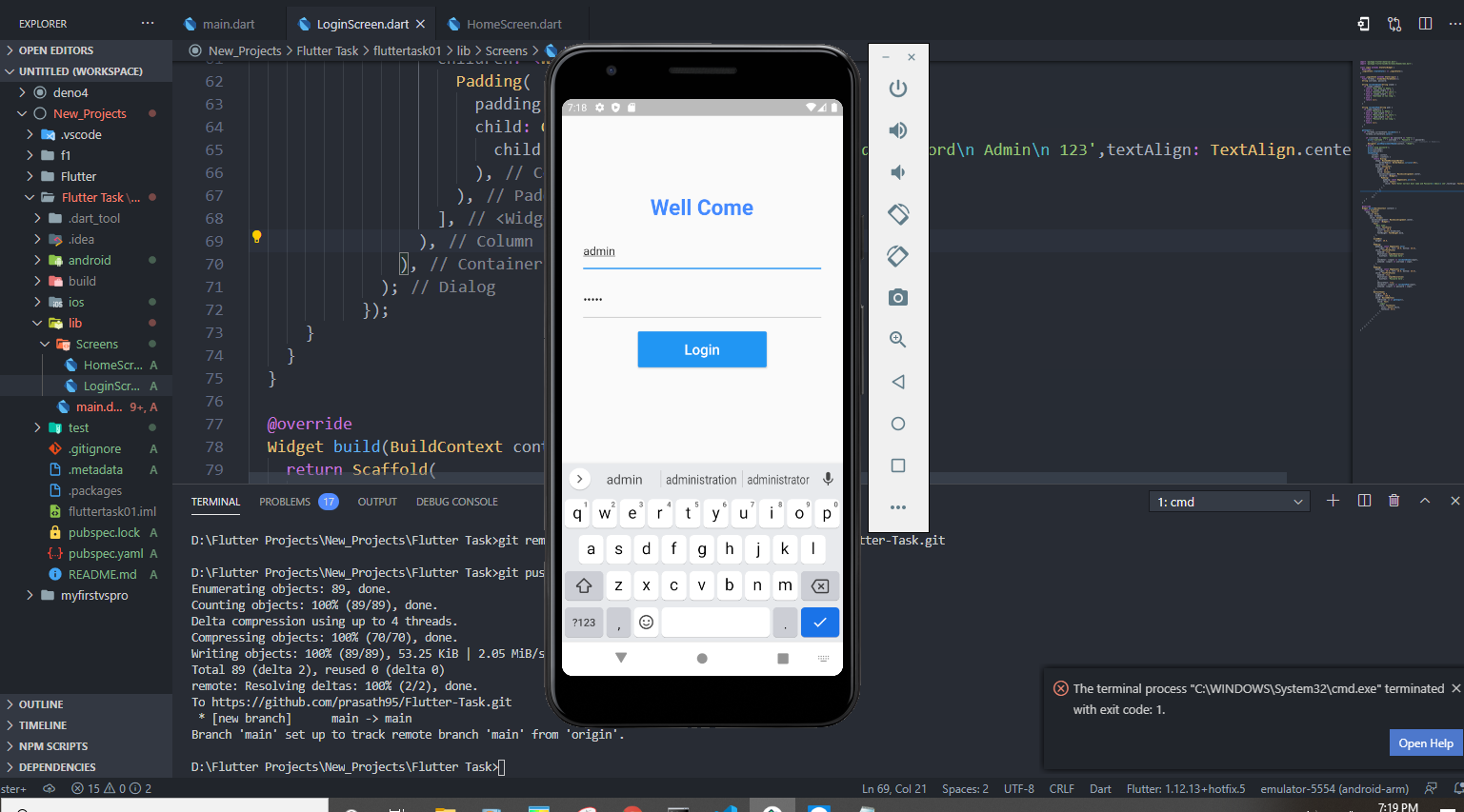Tap the Login button in the emulator
1464x812 pixels.
[702, 349]
